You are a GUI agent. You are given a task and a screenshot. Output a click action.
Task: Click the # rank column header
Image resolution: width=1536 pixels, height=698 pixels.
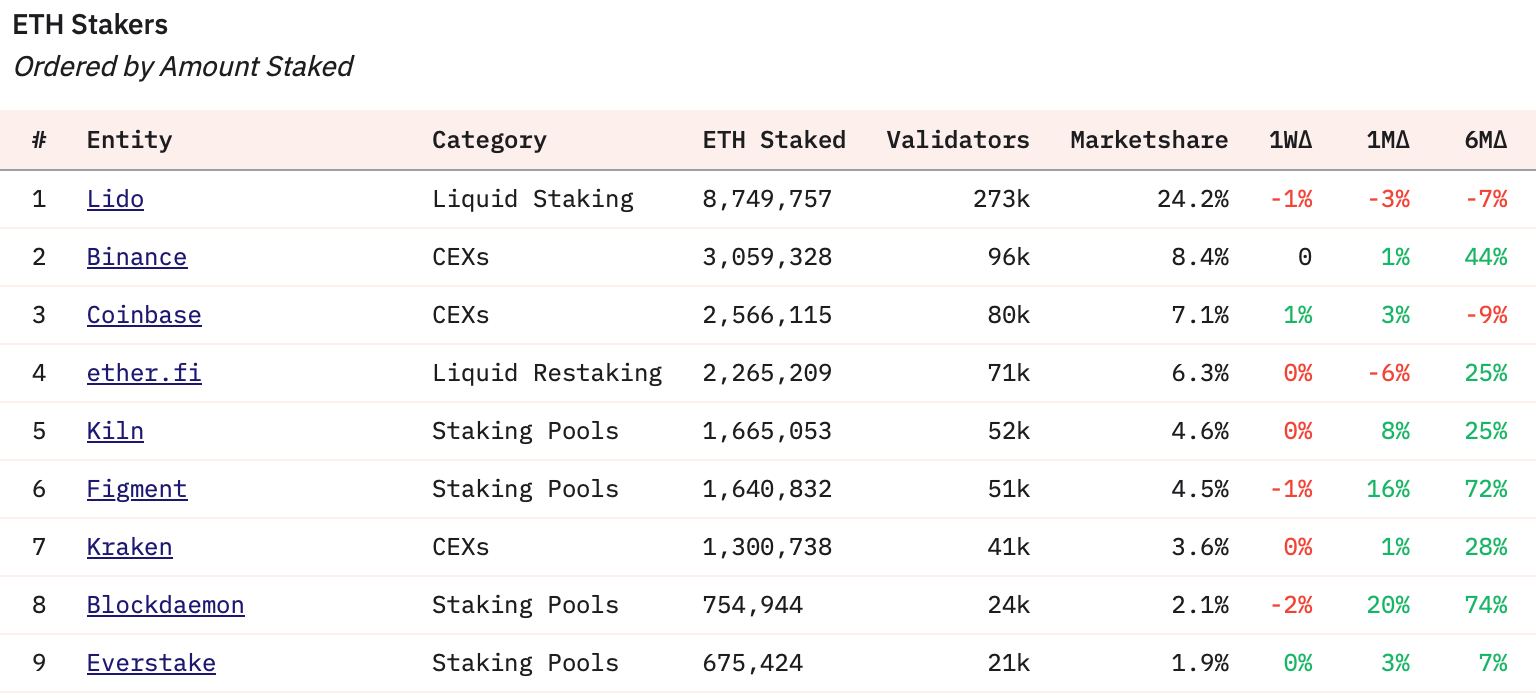(39, 140)
